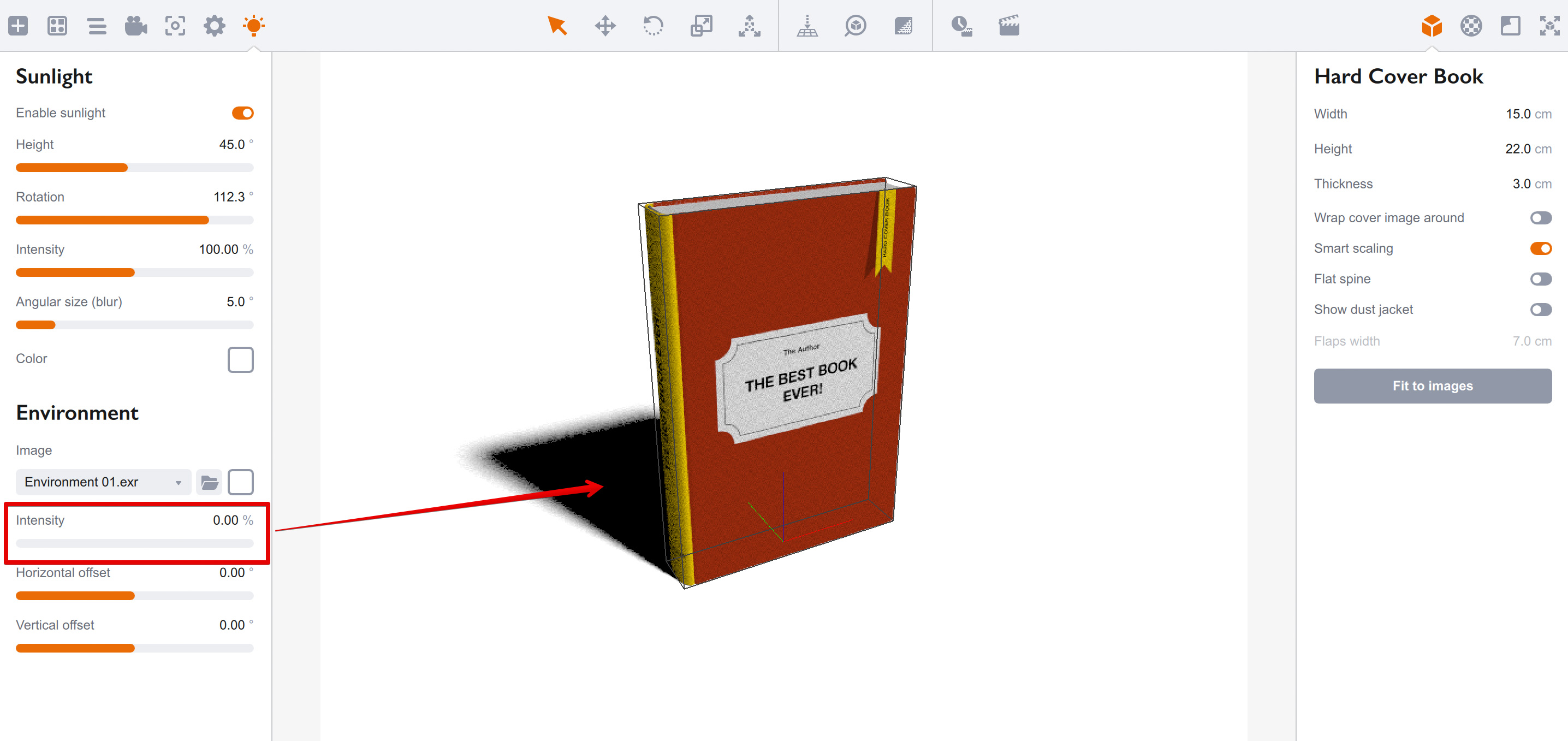Activate the Rotate tool
Viewport: 1568px width, 741px height.
pyautogui.click(x=653, y=26)
